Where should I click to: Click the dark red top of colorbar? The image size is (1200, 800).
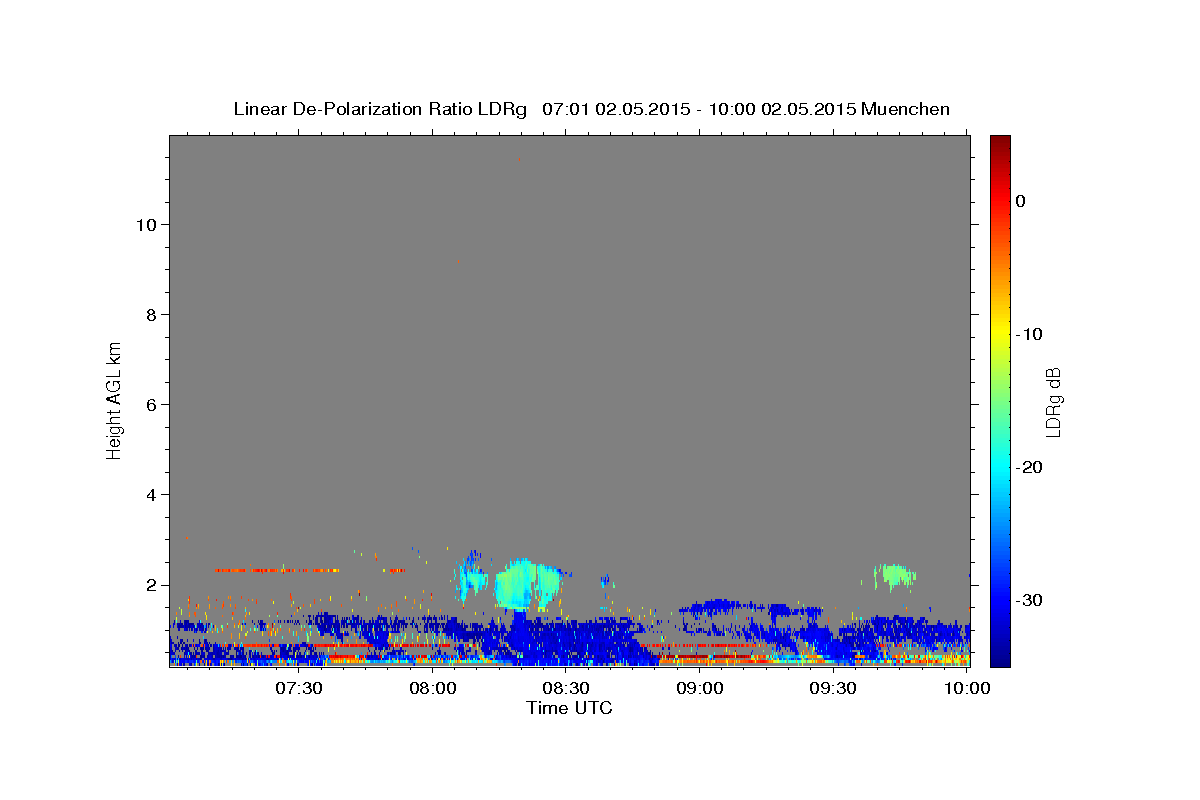(x=1000, y=142)
